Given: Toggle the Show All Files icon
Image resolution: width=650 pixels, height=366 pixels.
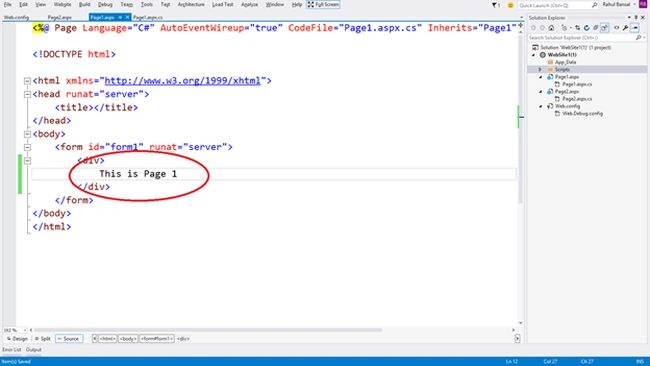Looking at the screenshot, I should (605, 28).
